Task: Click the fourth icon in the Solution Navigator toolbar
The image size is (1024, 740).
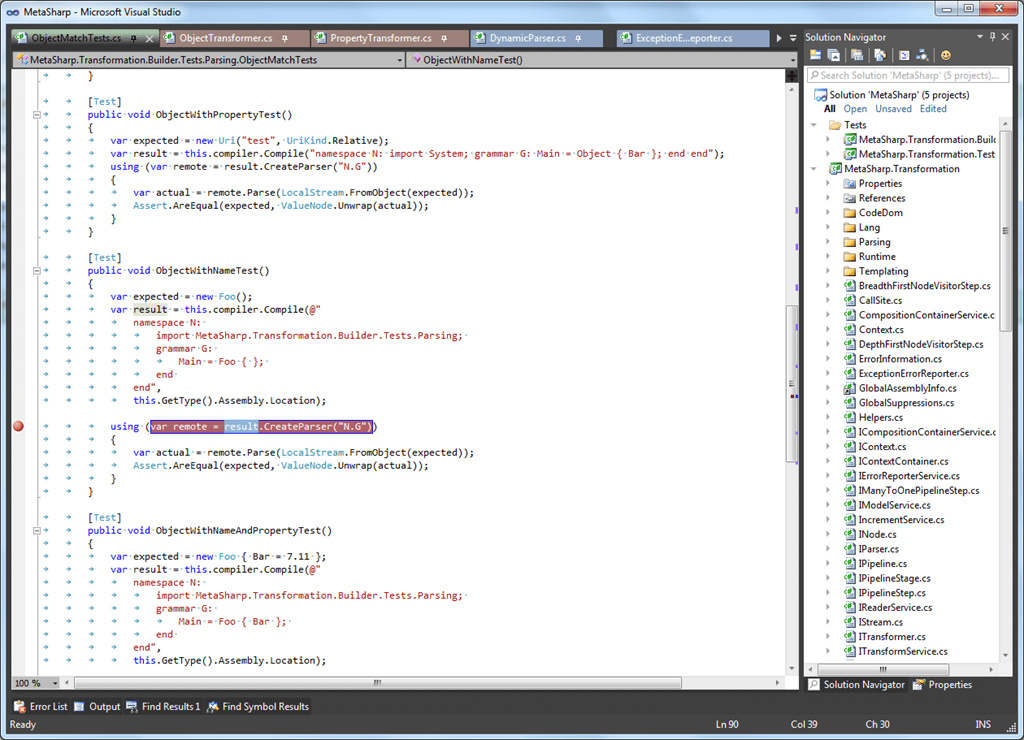Action: tap(880, 56)
